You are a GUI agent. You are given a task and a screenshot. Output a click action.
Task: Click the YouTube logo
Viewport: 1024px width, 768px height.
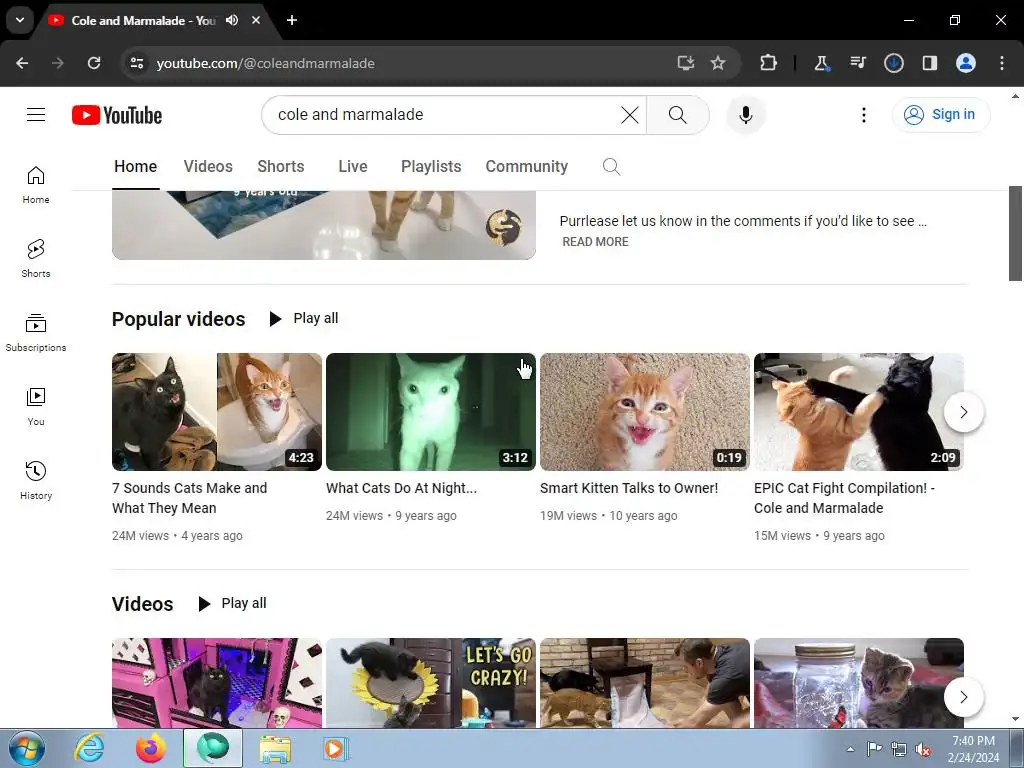point(117,115)
